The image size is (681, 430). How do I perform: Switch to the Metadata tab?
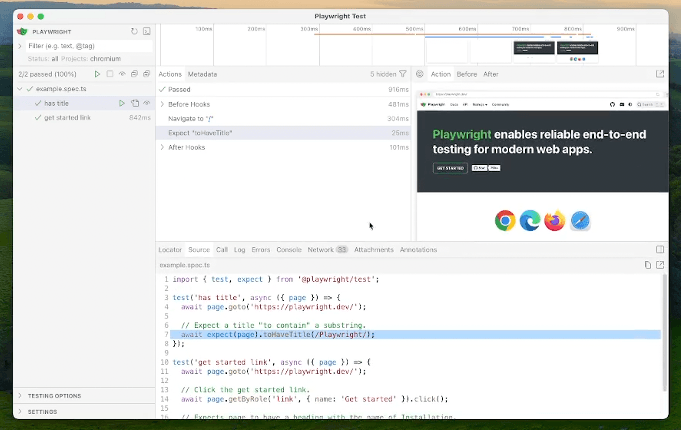click(202, 74)
